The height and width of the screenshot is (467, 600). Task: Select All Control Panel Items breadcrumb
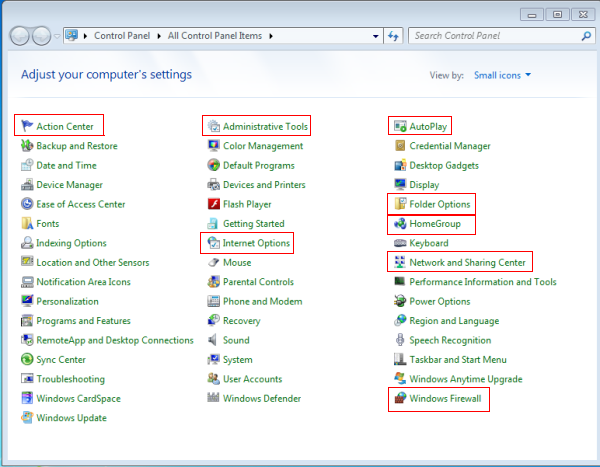(215, 36)
